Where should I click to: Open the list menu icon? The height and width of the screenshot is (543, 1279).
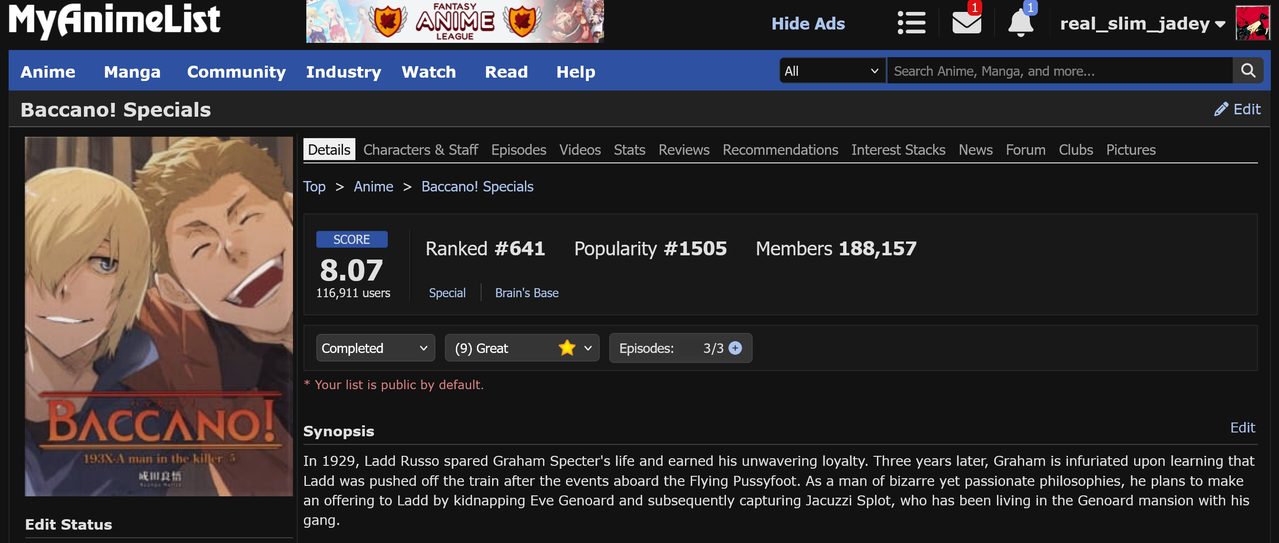tap(911, 23)
